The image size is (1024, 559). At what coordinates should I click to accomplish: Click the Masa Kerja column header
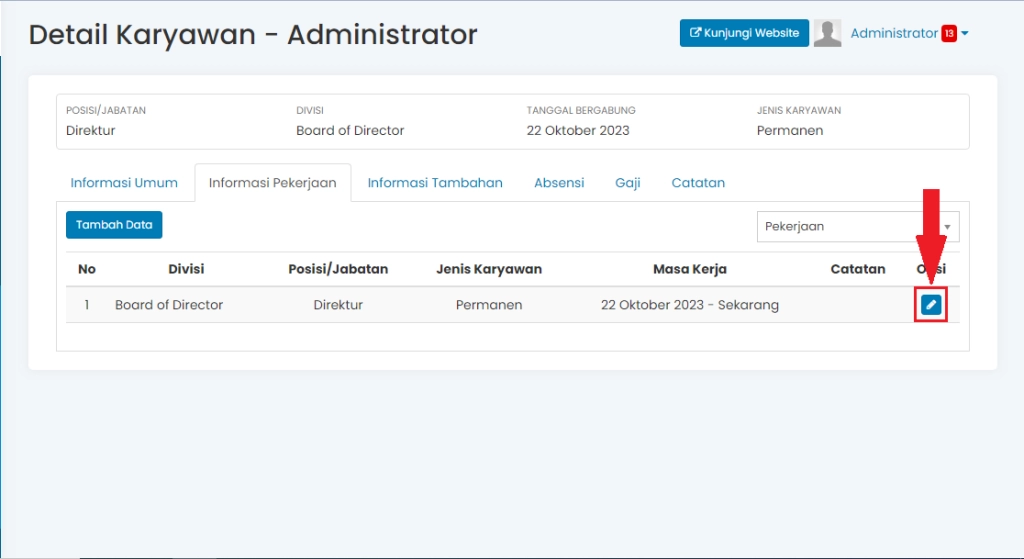[689, 269]
